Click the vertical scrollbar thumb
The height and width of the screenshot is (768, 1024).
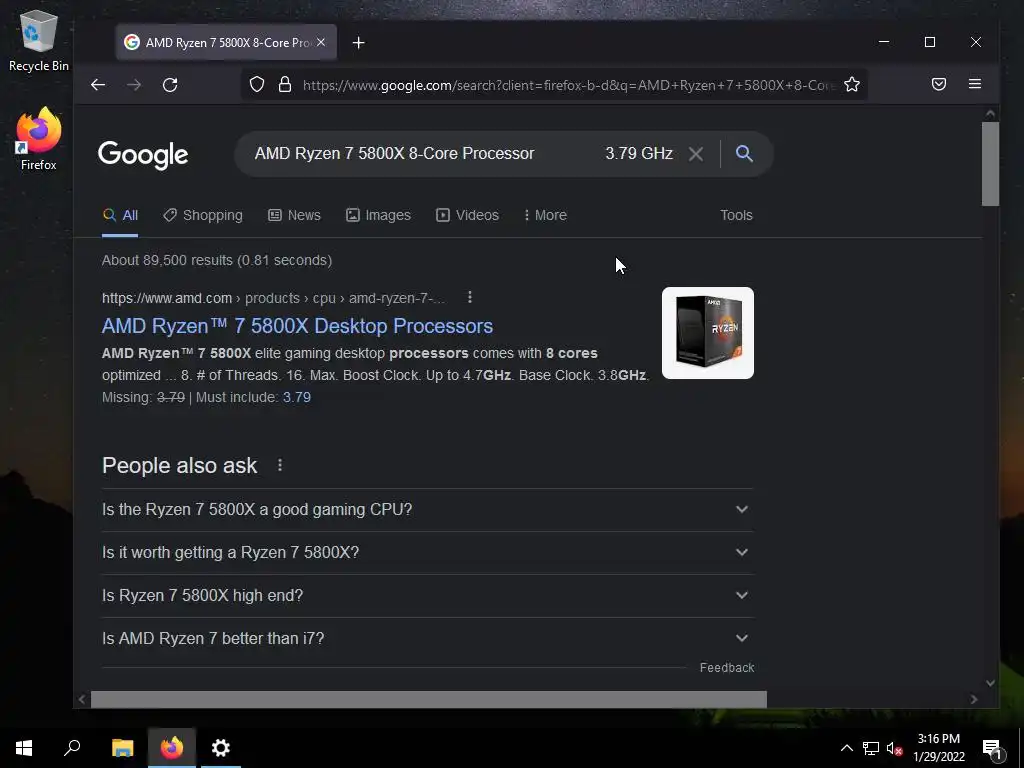(x=990, y=164)
